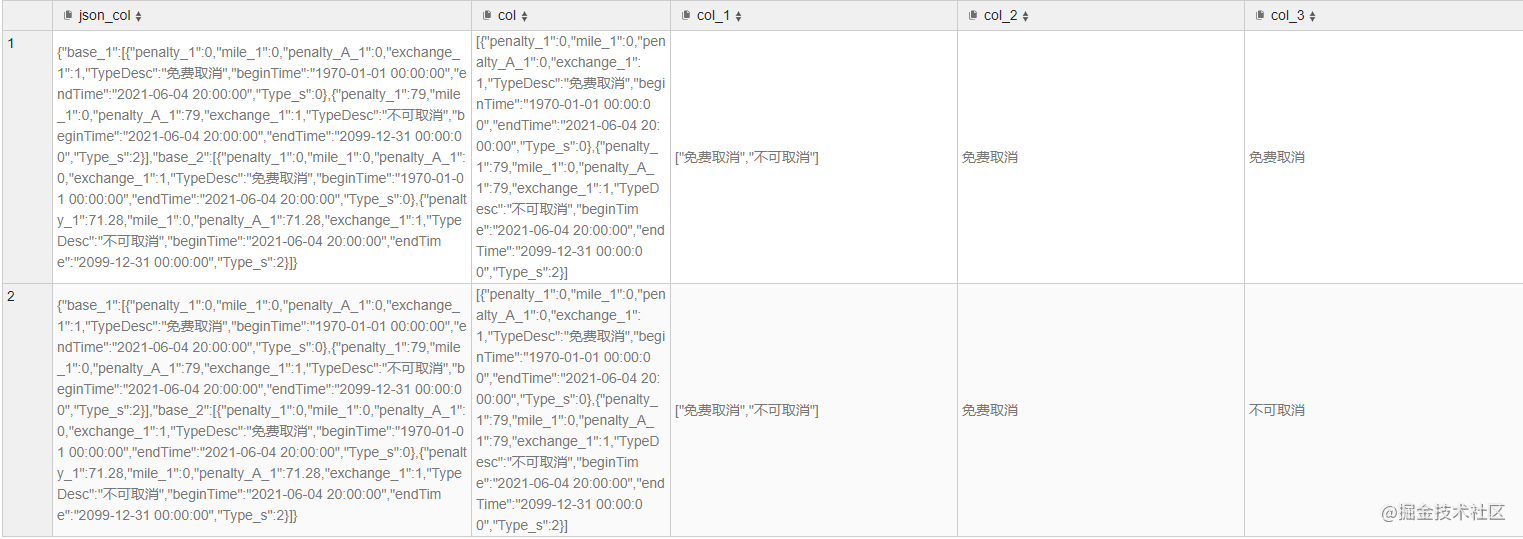This screenshot has width=1523, height=539.
Task: Click the col_2 column type icon
Action: click(973, 16)
